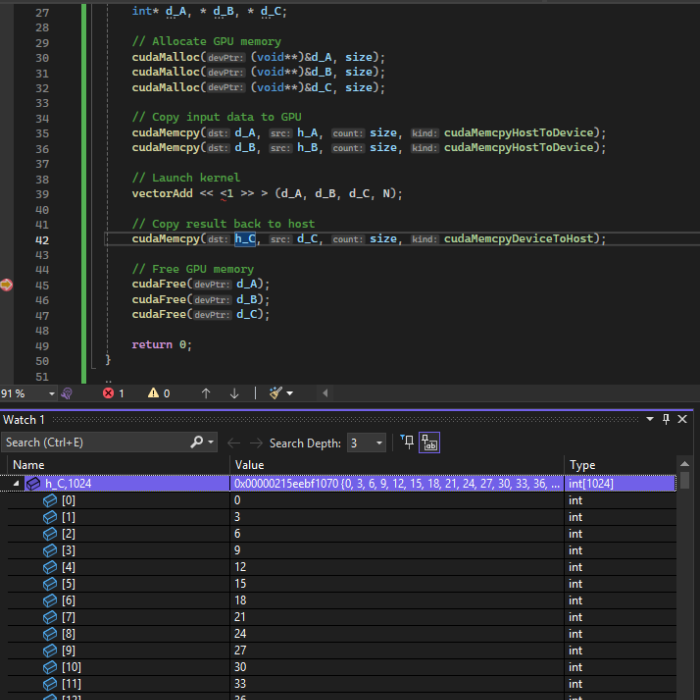Click the cube icon of element [10]
Viewport: 700px width, 700px height.
click(50, 667)
